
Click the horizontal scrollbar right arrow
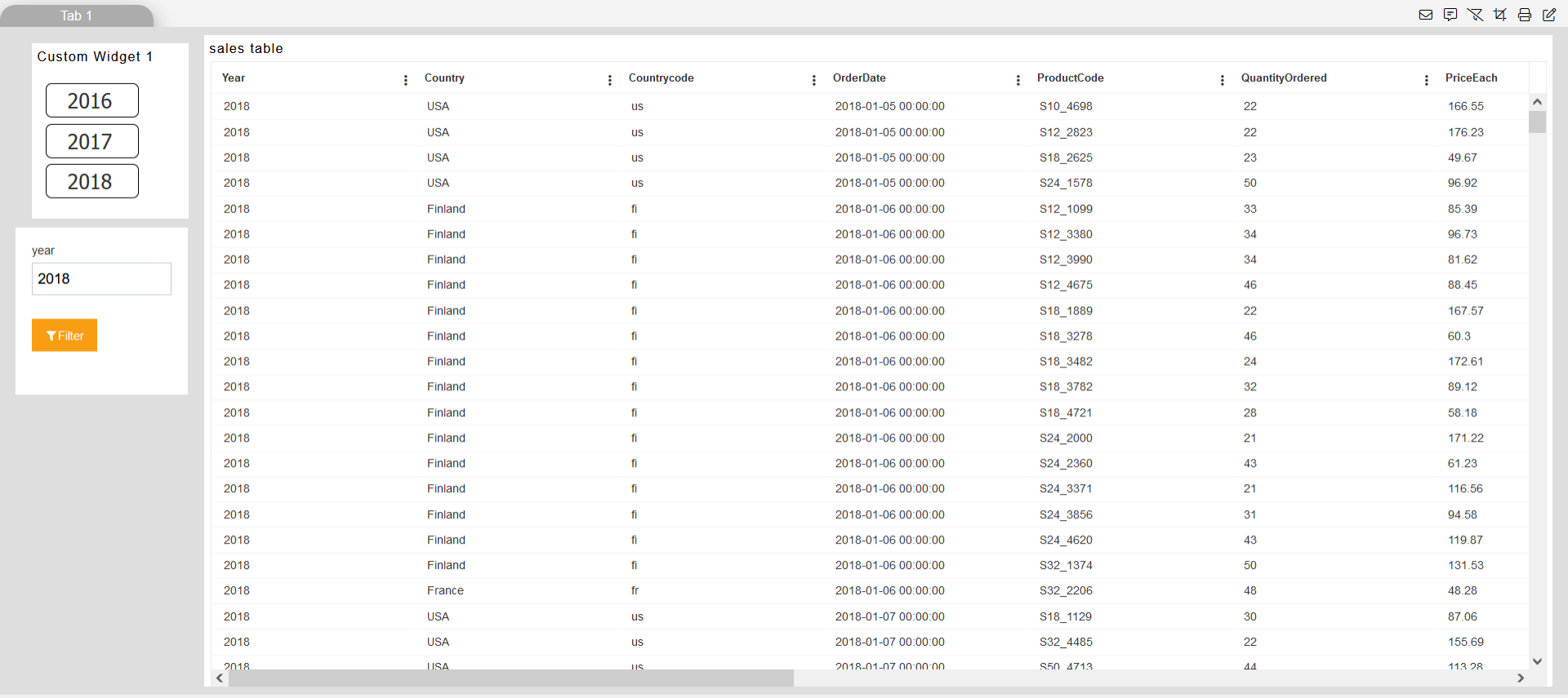[1521, 678]
